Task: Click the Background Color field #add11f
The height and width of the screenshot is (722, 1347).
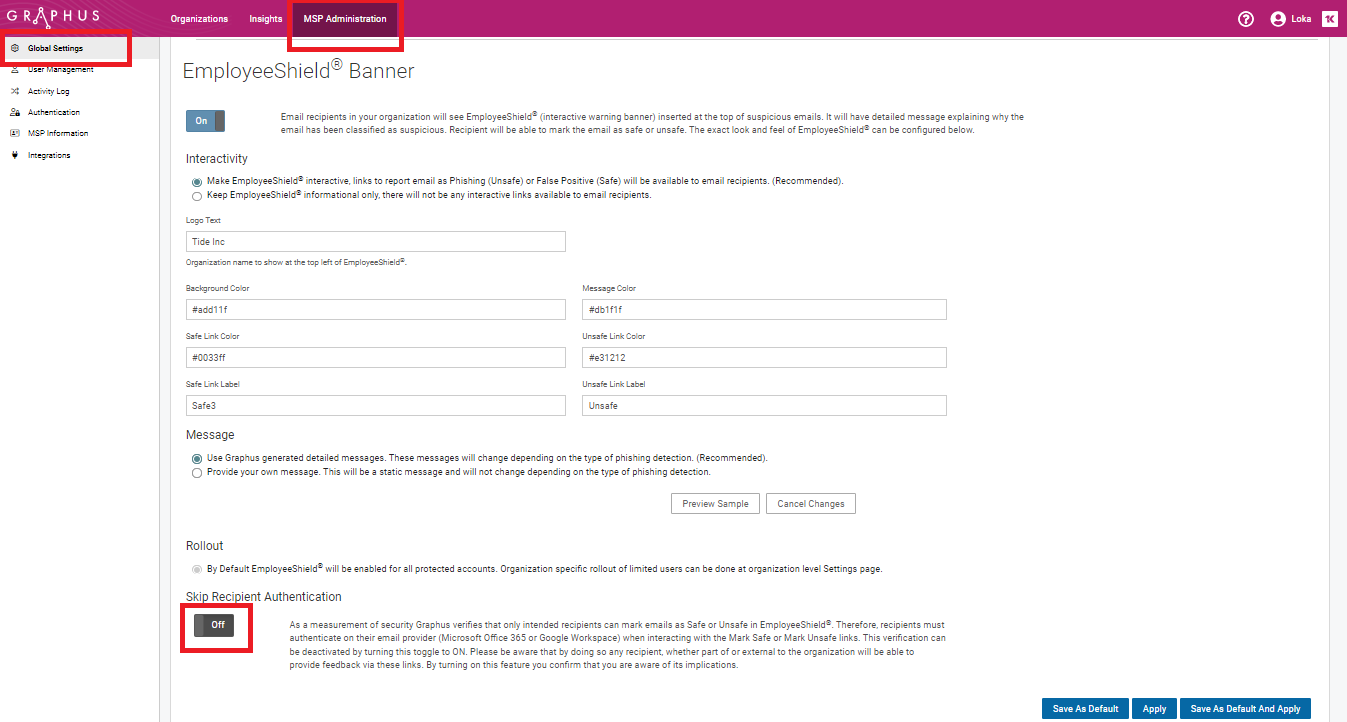Action: (376, 309)
